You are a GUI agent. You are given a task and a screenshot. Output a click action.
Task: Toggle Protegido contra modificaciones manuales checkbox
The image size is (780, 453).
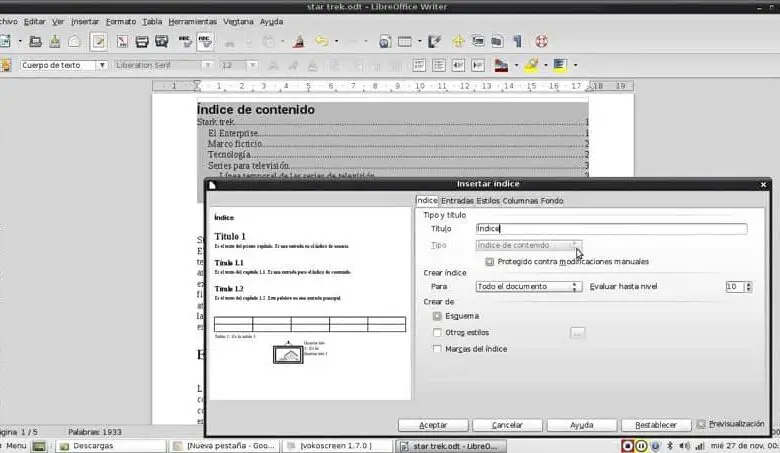coord(489,262)
